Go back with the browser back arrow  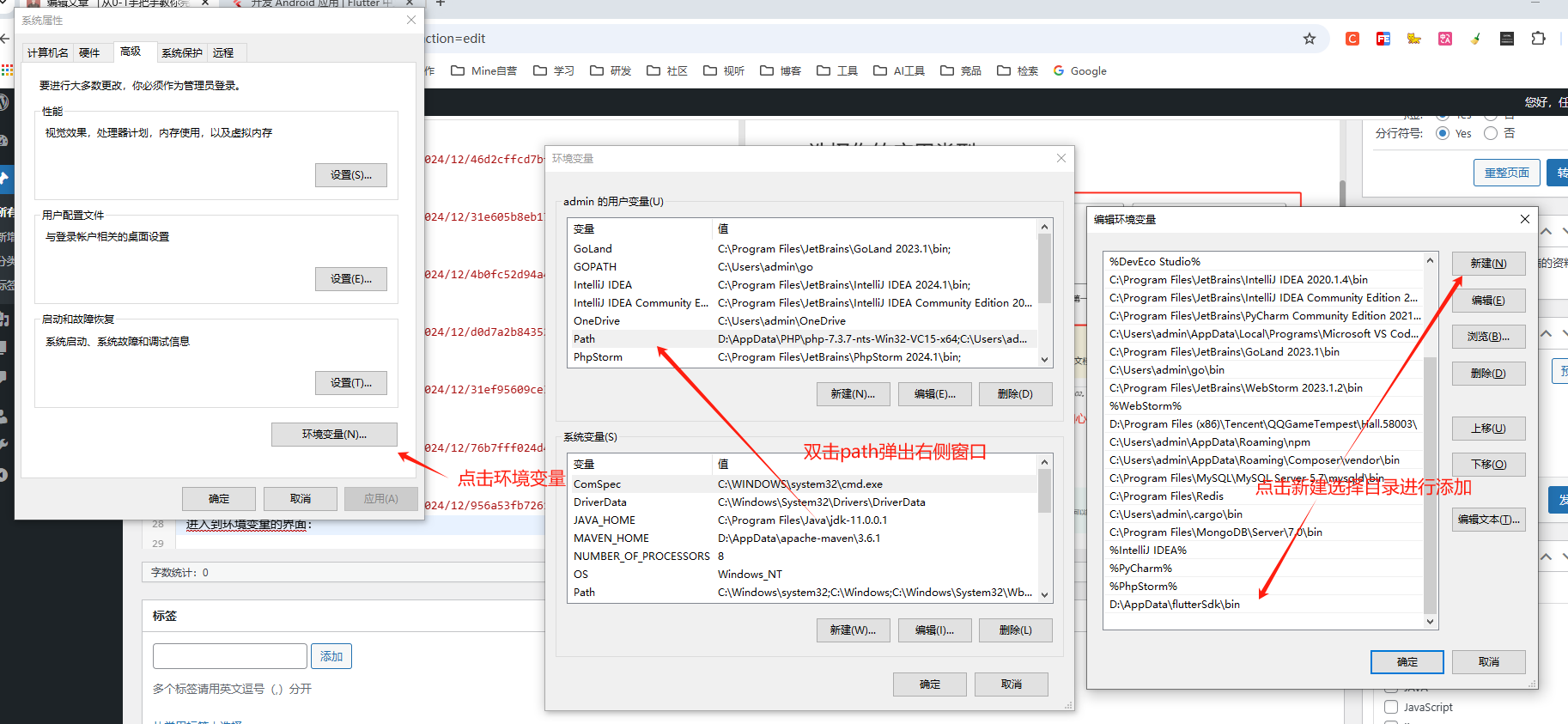(x=5, y=39)
